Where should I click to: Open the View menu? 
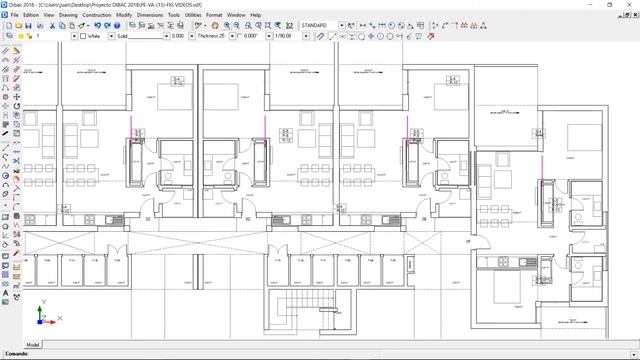[x=49, y=15]
